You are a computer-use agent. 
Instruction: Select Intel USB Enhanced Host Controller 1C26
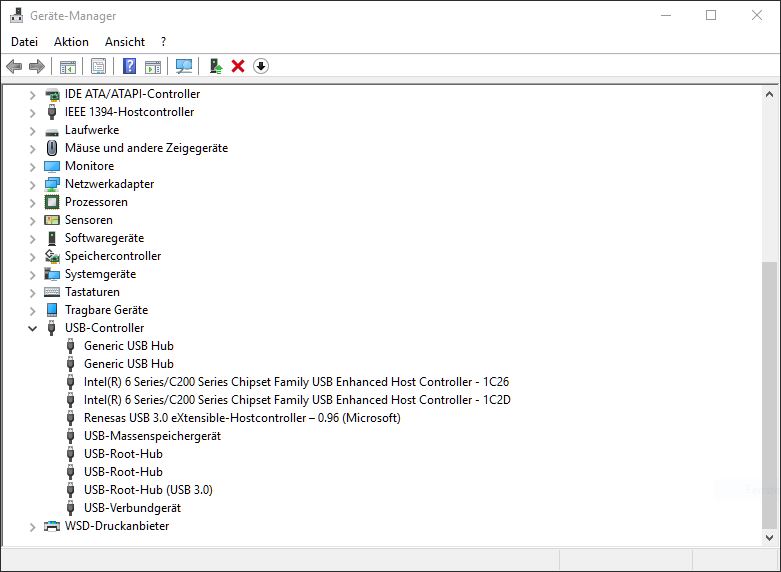pyautogui.click(x=296, y=382)
